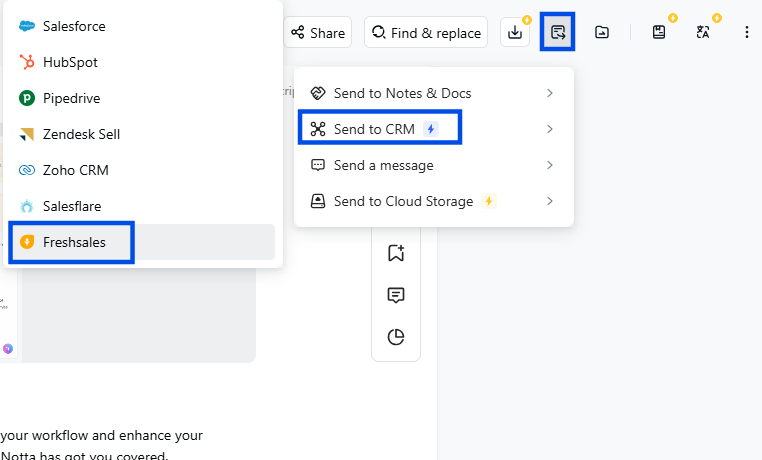Expand Send to CRM chevron arrow
Screen dimensions: 762x460
[x=550, y=129]
